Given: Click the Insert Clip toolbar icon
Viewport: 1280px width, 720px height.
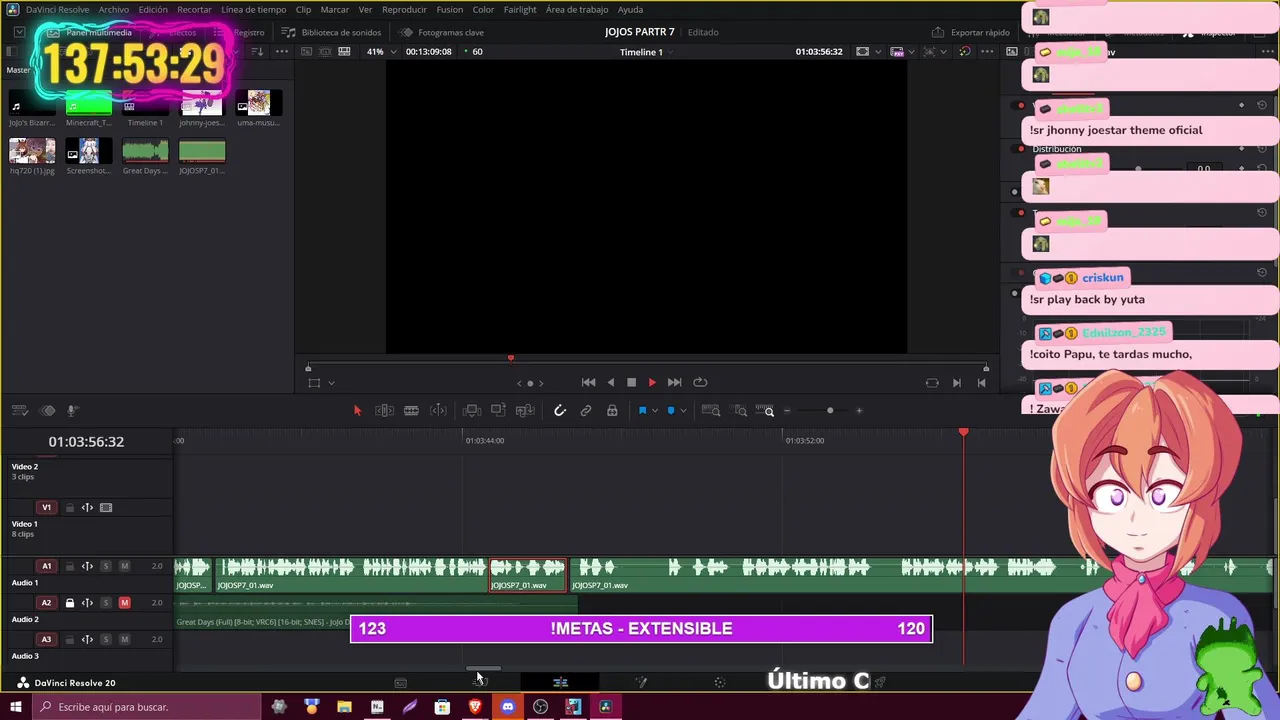Looking at the screenshot, I should click(x=472, y=410).
